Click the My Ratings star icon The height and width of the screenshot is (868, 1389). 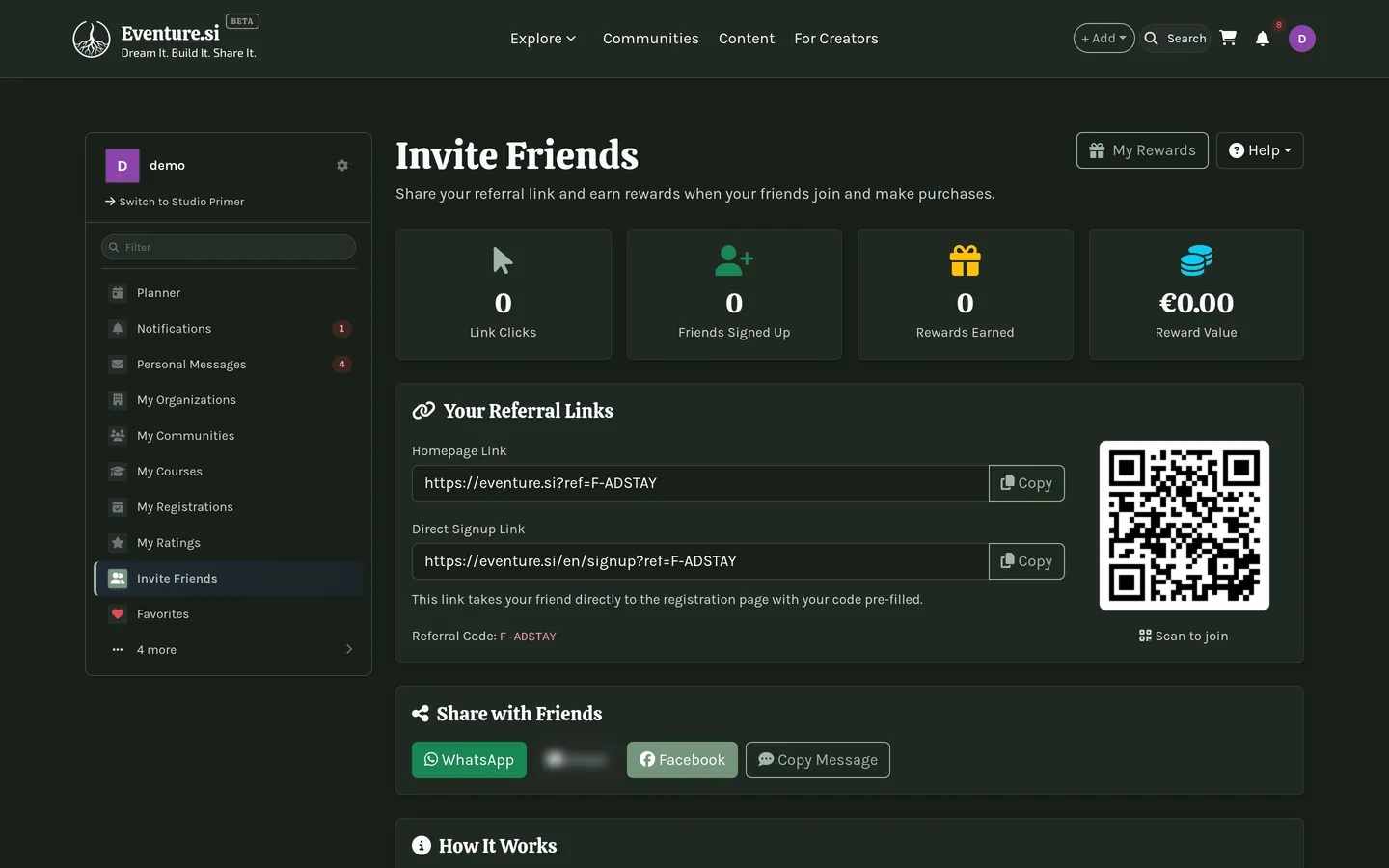click(118, 543)
